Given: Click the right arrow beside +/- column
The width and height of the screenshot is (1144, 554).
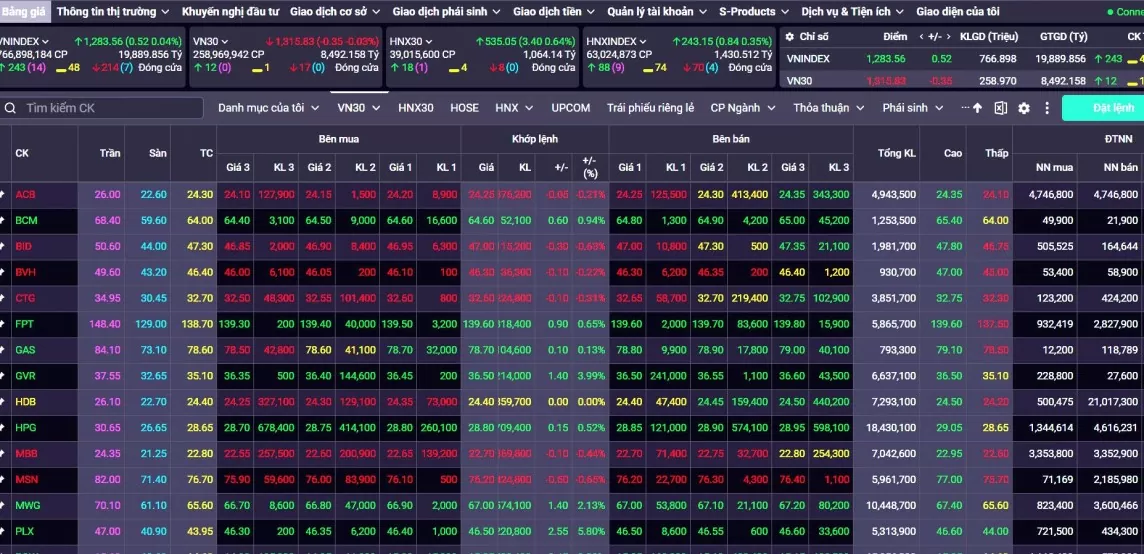Looking at the screenshot, I should tap(948, 36).
